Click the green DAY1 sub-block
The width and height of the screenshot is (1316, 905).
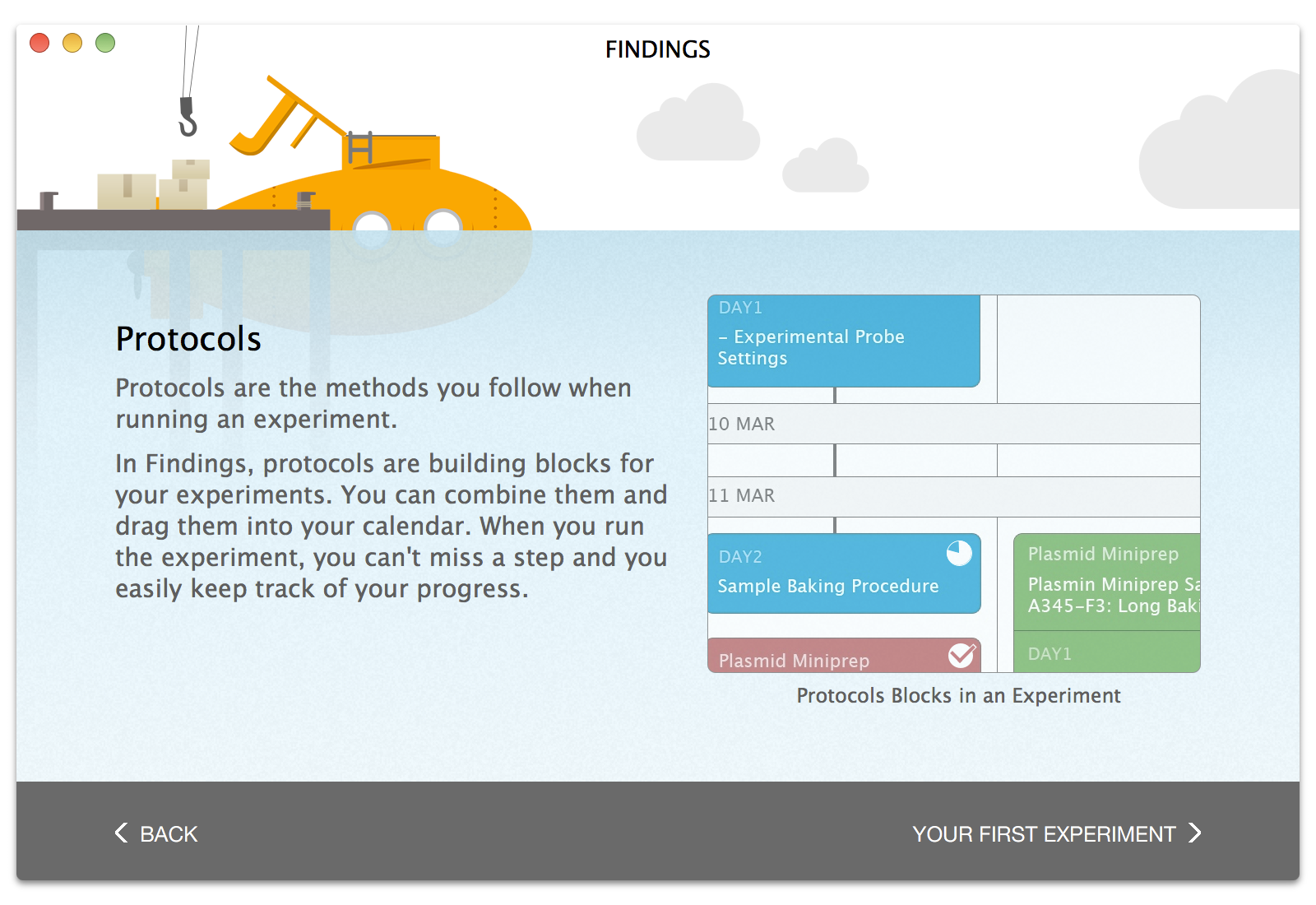click(x=1106, y=652)
